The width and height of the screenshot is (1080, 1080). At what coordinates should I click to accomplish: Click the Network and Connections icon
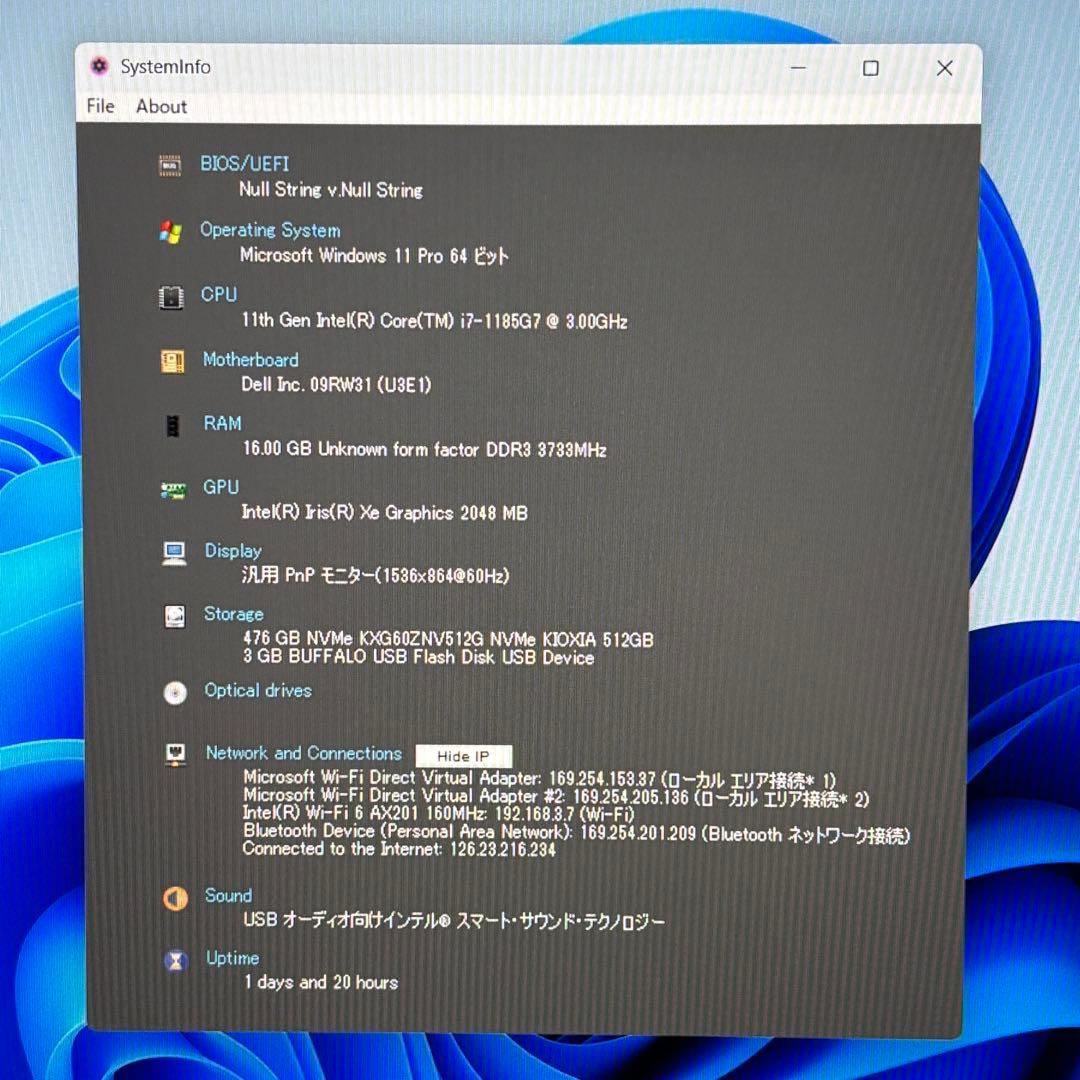tap(176, 754)
